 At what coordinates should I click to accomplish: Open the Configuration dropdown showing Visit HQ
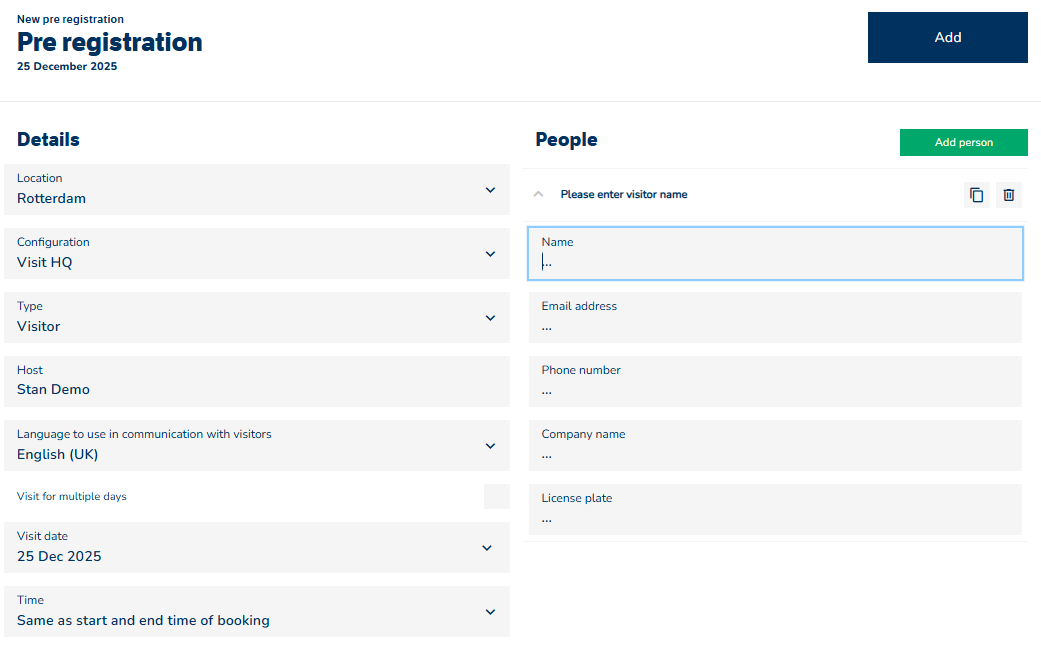click(x=257, y=254)
